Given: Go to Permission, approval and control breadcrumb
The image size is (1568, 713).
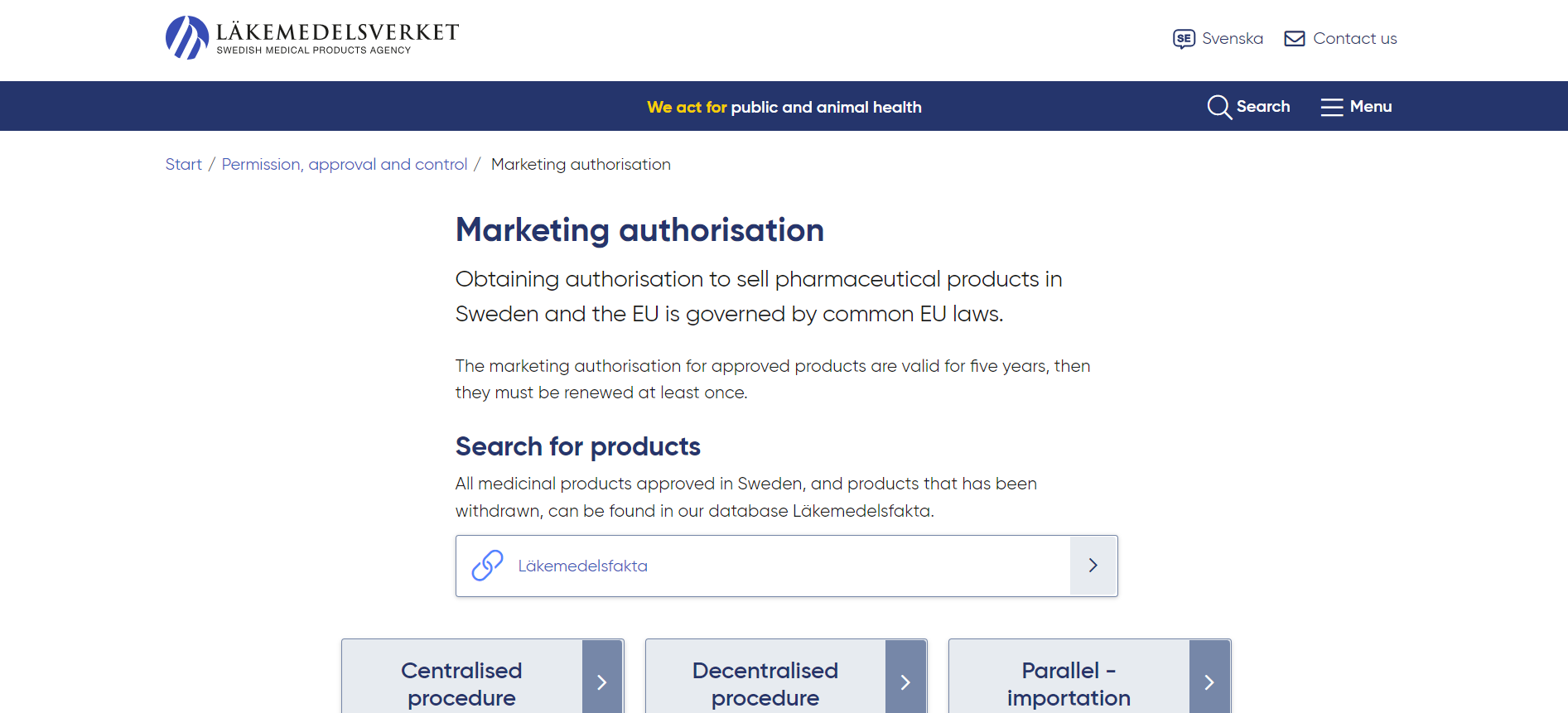Looking at the screenshot, I should point(344,165).
